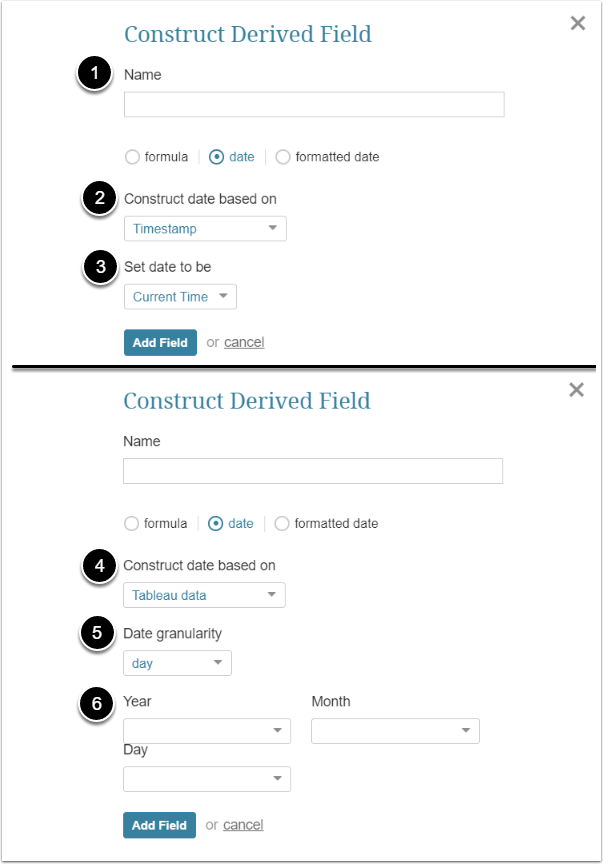The width and height of the screenshot is (603, 864).
Task: Click the Name field in bottom dialog
Action: (x=312, y=471)
